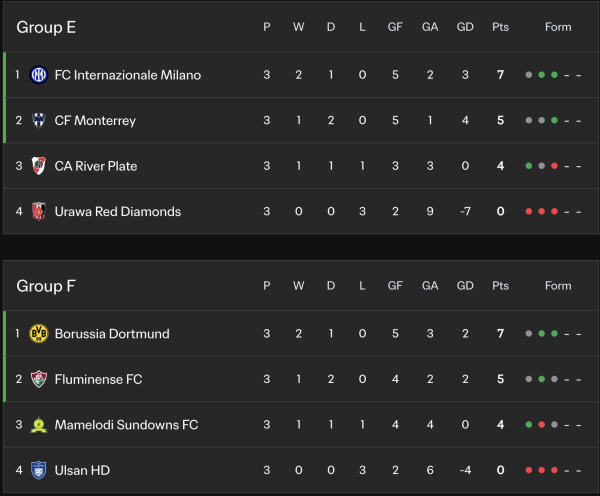Click Group E Pts column header
This screenshot has width=600, height=496.
click(500, 27)
